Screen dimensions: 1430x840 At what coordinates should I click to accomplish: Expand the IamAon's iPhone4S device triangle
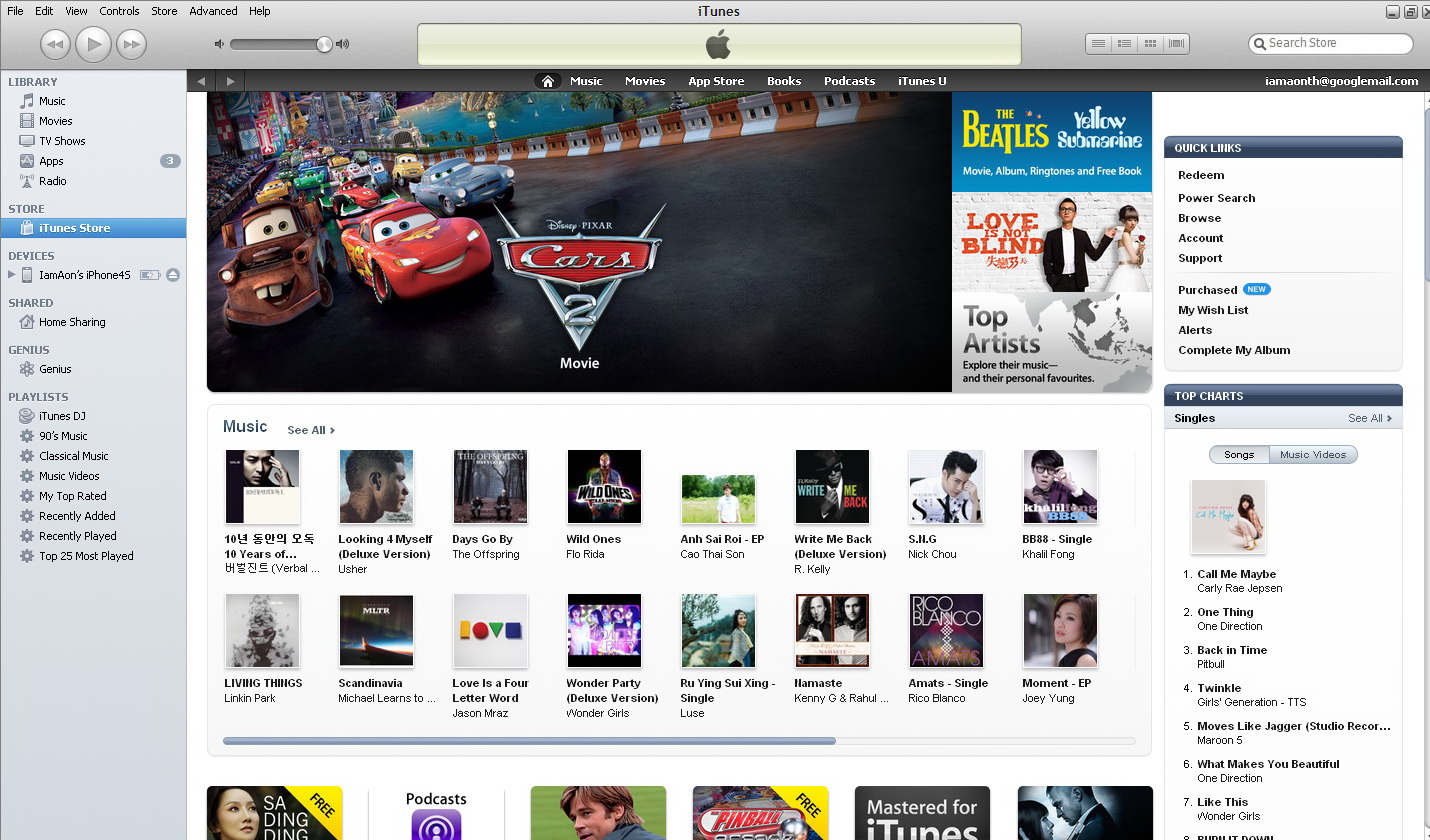click(11, 274)
